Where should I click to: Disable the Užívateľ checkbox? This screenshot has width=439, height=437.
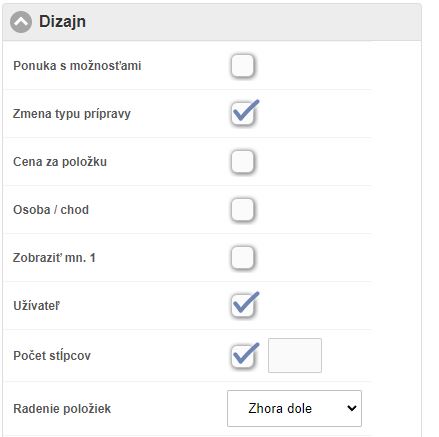pos(242,305)
